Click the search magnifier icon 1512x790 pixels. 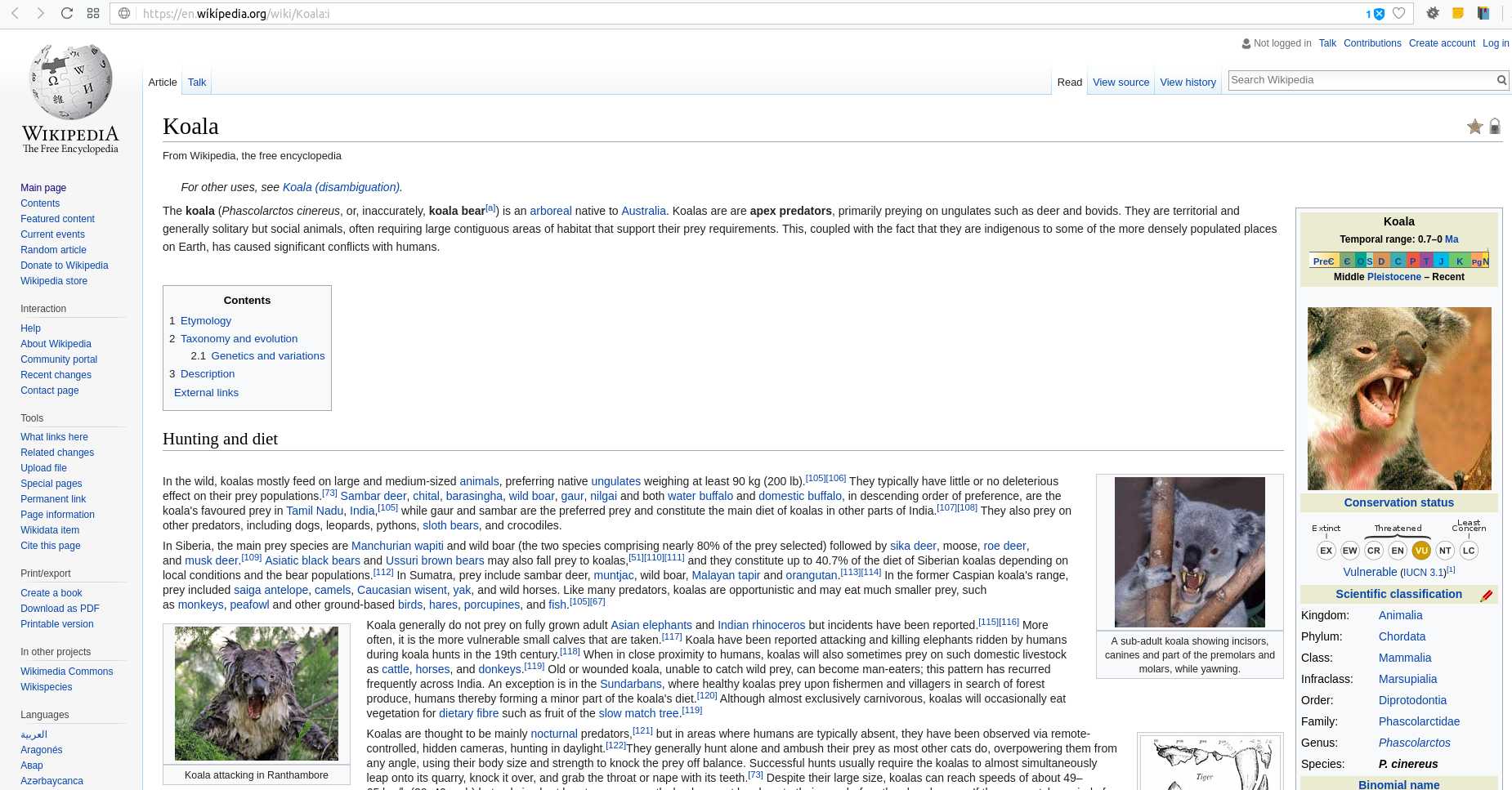click(1502, 80)
